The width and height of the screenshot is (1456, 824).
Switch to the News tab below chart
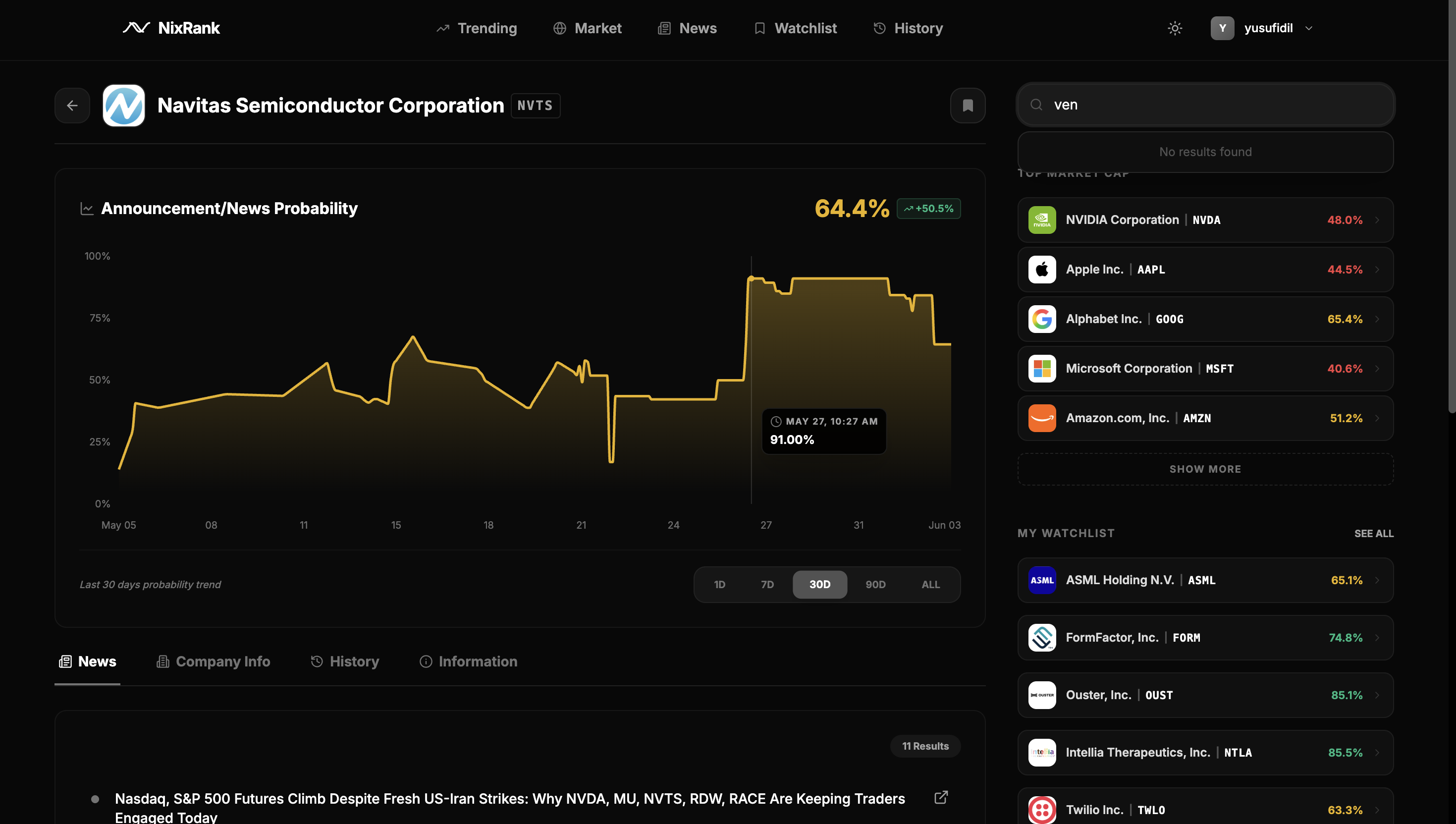click(x=88, y=661)
